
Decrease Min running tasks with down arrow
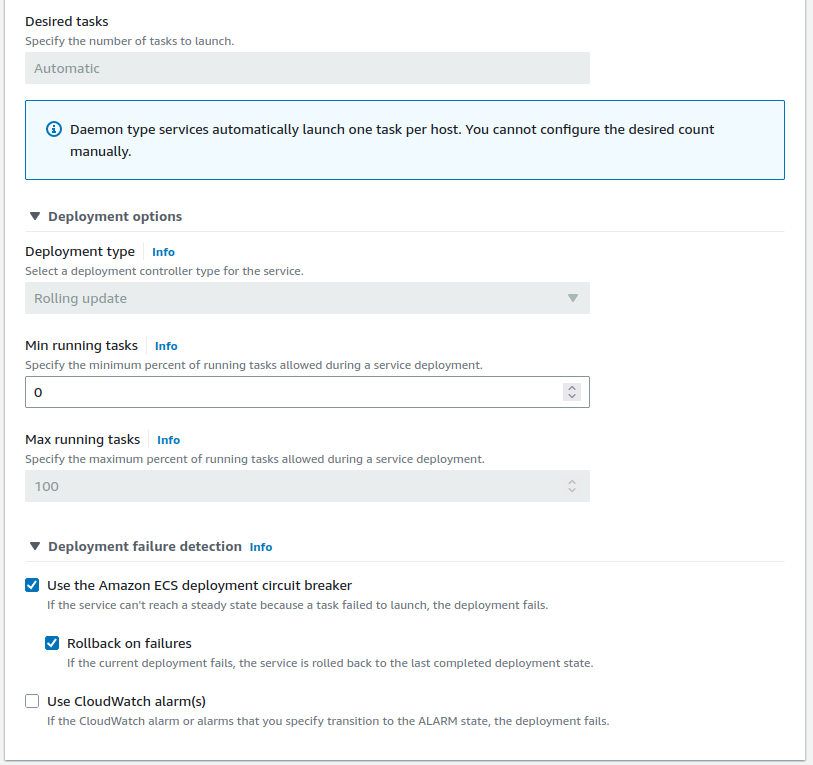(x=572, y=397)
